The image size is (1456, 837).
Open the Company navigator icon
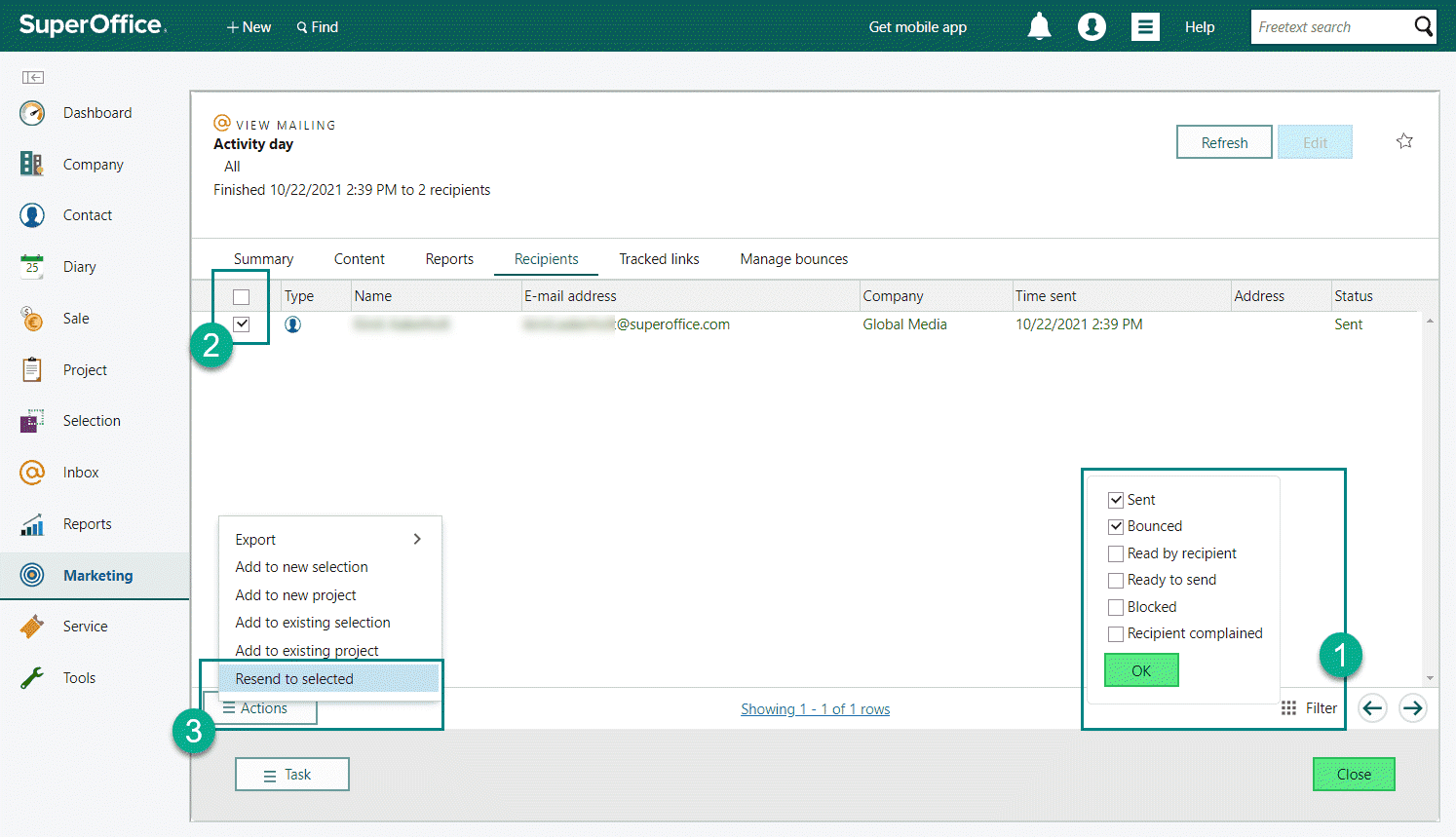point(32,164)
